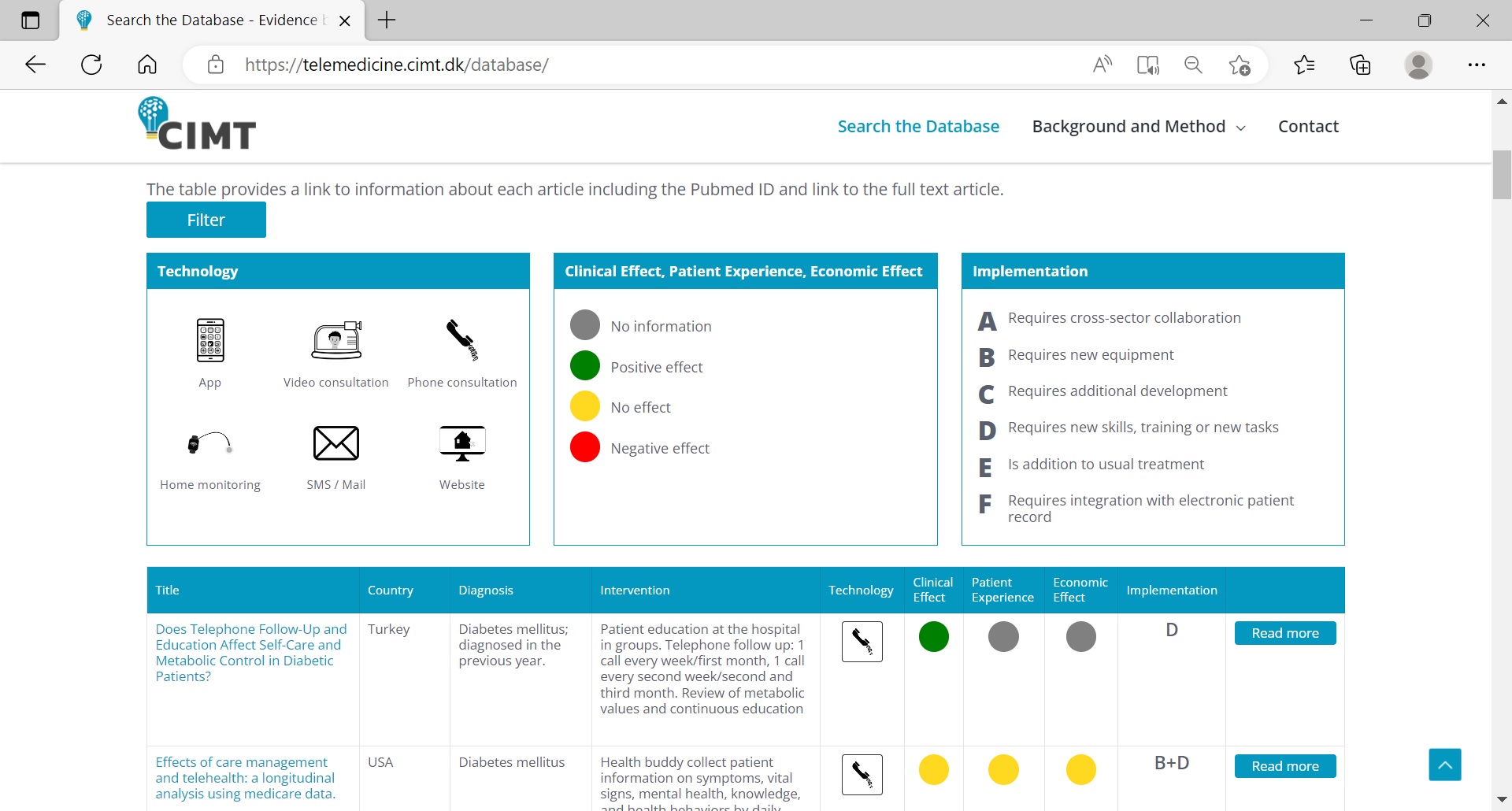Open the browser profile avatar
Screen dimensions: 1512x811
point(1418,65)
